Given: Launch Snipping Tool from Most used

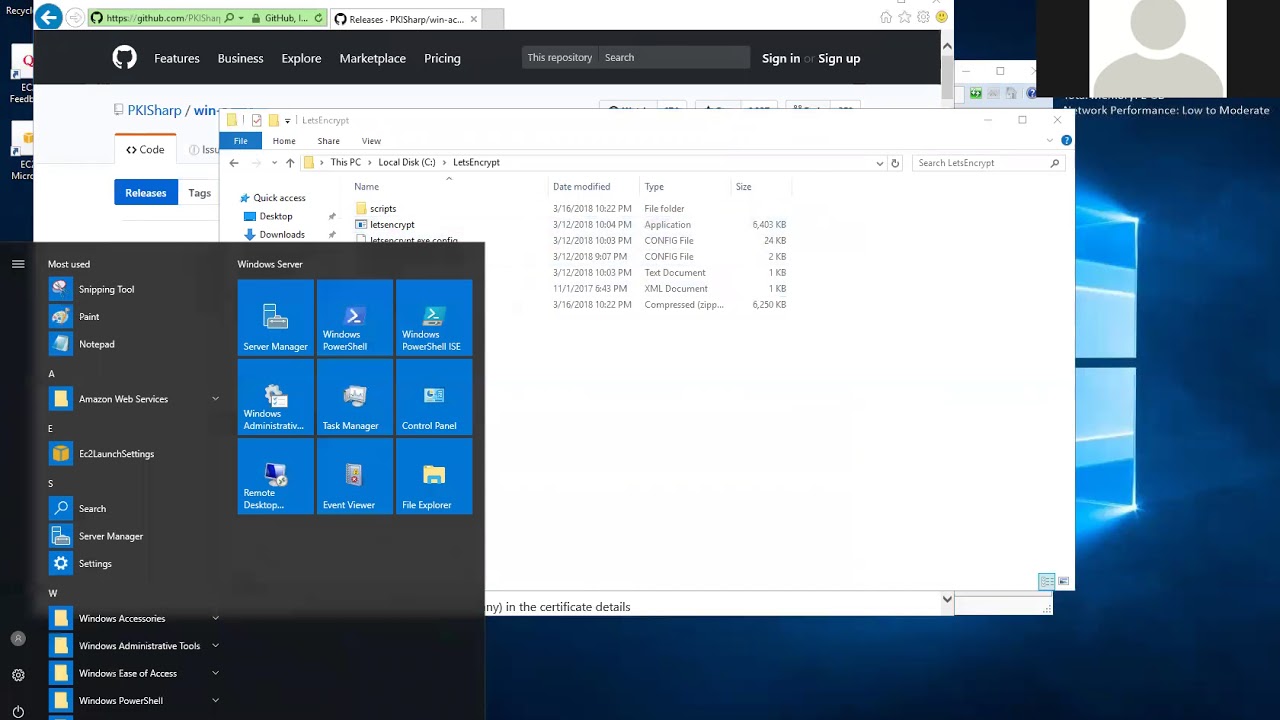Looking at the screenshot, I should [x=135, y=289].
